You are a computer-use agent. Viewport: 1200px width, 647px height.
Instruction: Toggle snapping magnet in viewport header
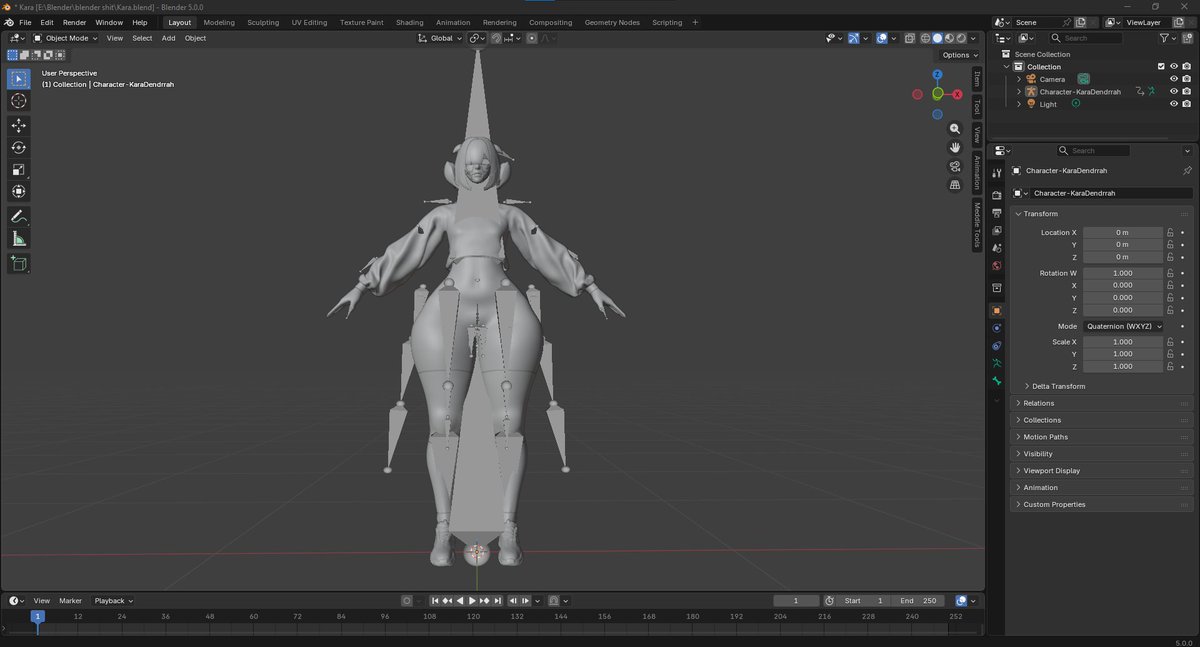496,38
